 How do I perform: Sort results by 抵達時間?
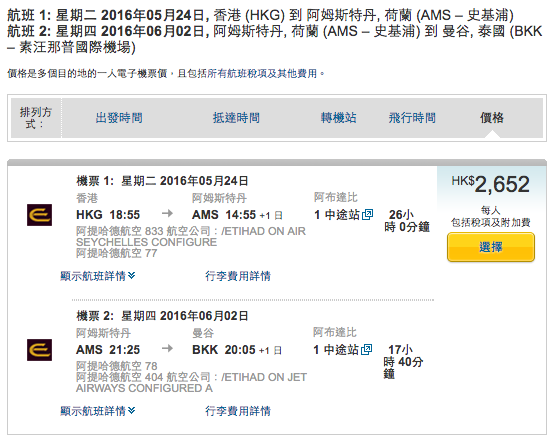pos(236,118)
